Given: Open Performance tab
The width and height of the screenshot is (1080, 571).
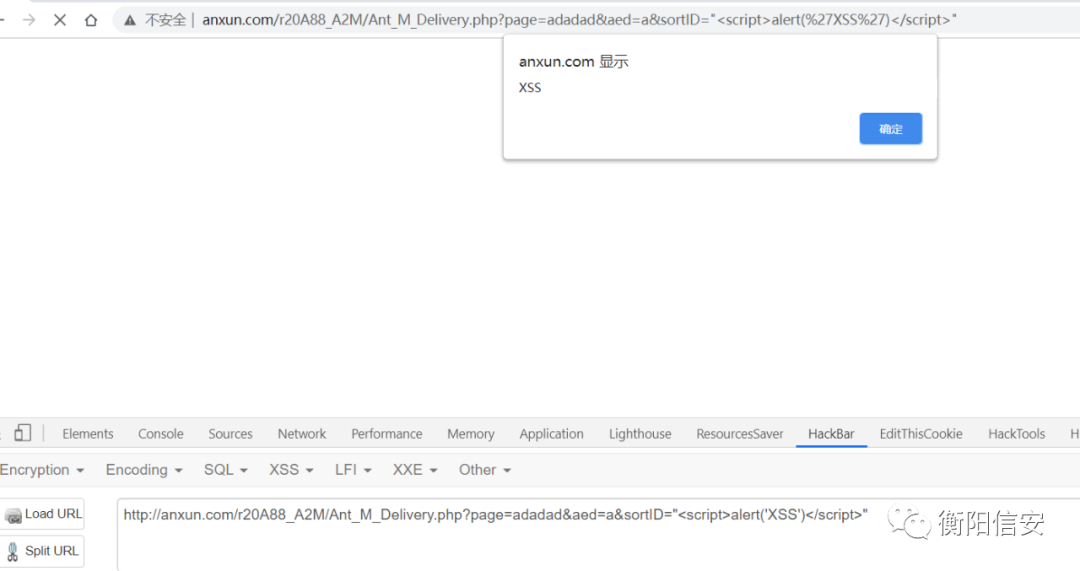Looking at the screenshot, I should click(386, 434).
